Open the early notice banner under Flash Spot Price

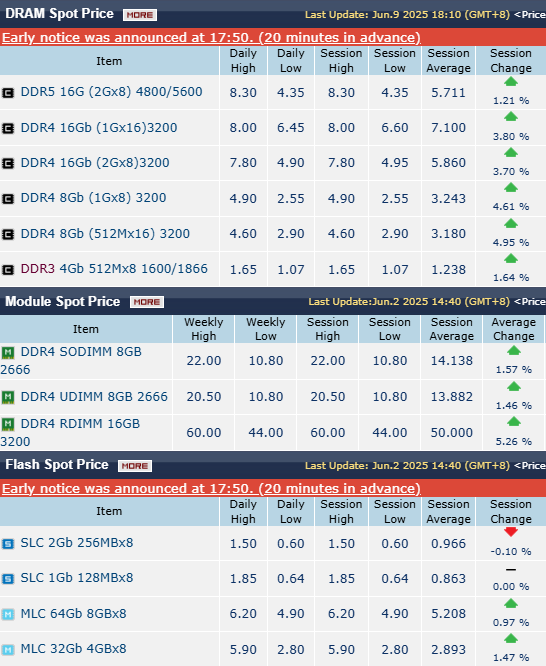tap(211, 489)
